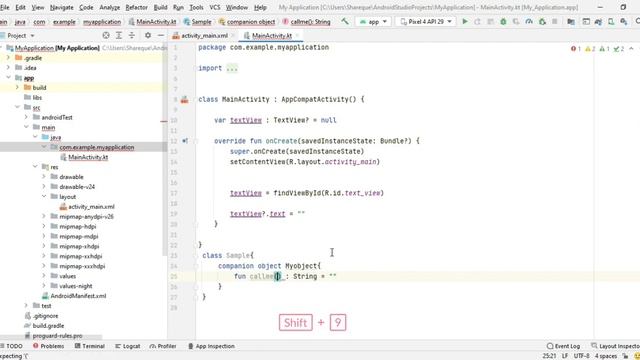Open the SDK Manager icon
The width and height of the screenshot is (640, 360).
(x=624, y=22)
